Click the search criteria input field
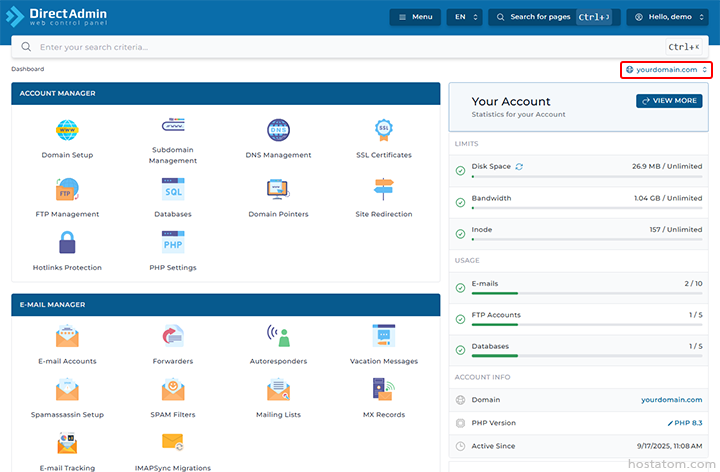720x472 pixels. point(340,47)
